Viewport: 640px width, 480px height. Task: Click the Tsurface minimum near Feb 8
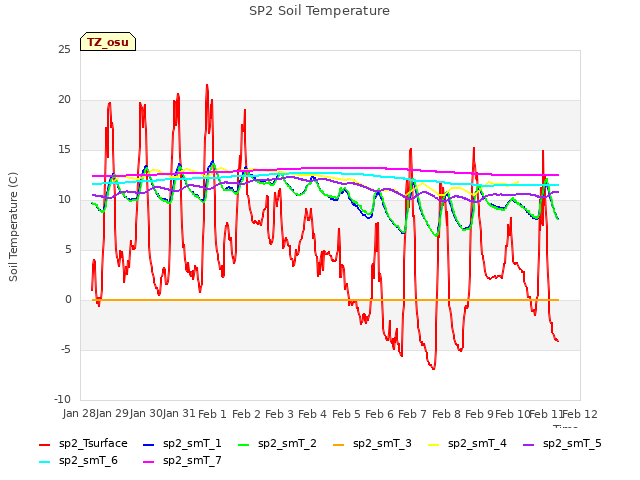(433, 369)
